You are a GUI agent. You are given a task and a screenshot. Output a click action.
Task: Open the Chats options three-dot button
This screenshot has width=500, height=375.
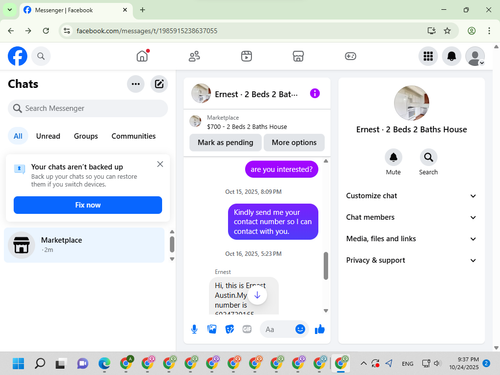click(136, 84)
